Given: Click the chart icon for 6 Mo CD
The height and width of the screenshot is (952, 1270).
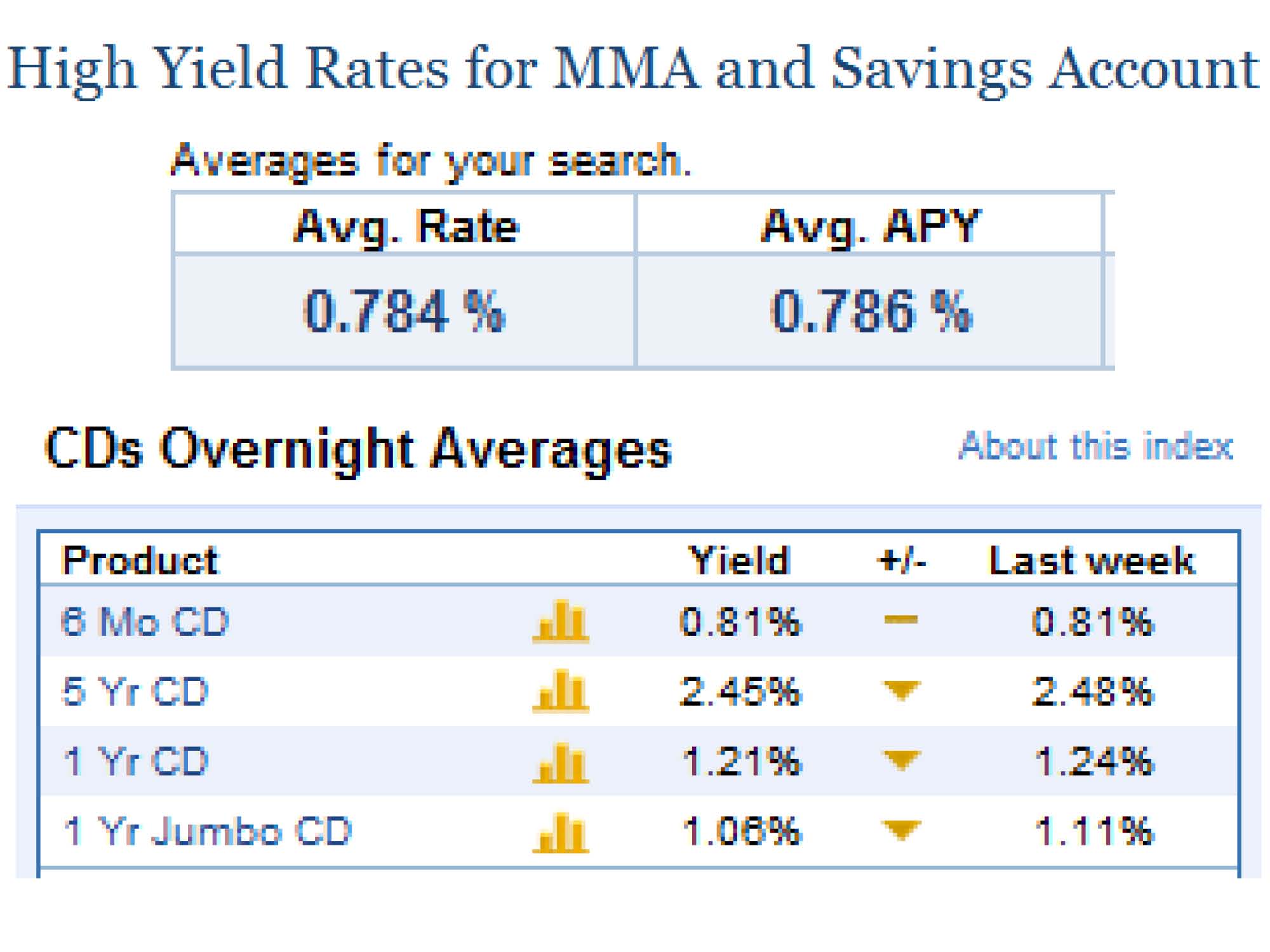Looking at the screenshot, I should 561,621.
